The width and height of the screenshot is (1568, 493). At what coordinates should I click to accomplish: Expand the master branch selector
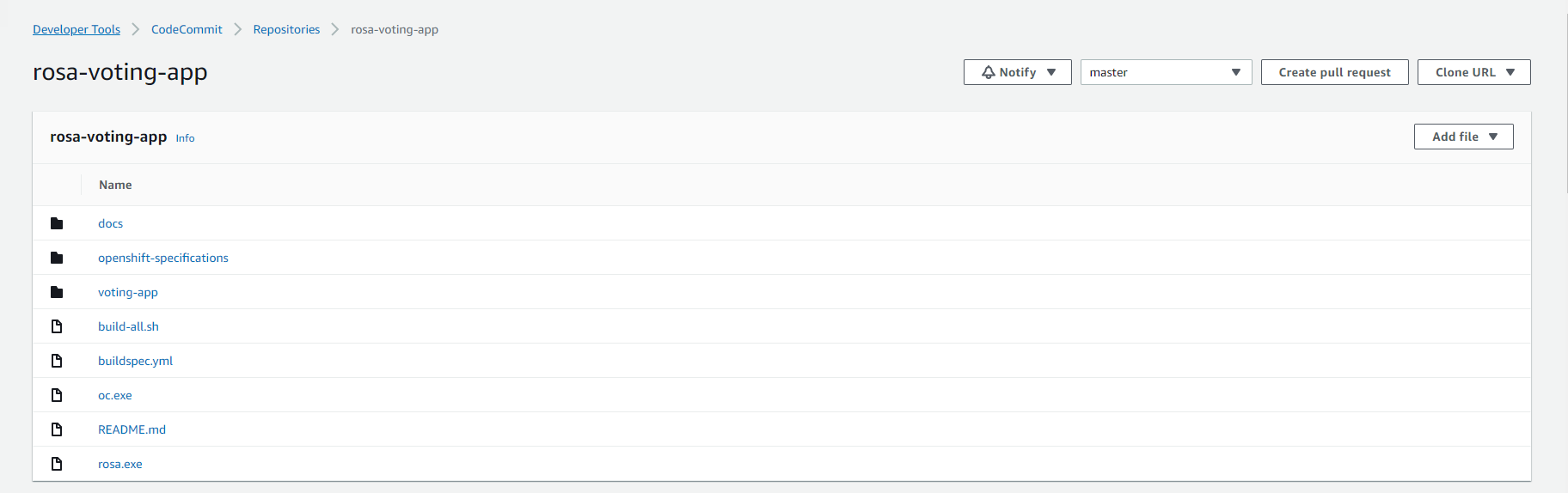[x=1165, y=72]
